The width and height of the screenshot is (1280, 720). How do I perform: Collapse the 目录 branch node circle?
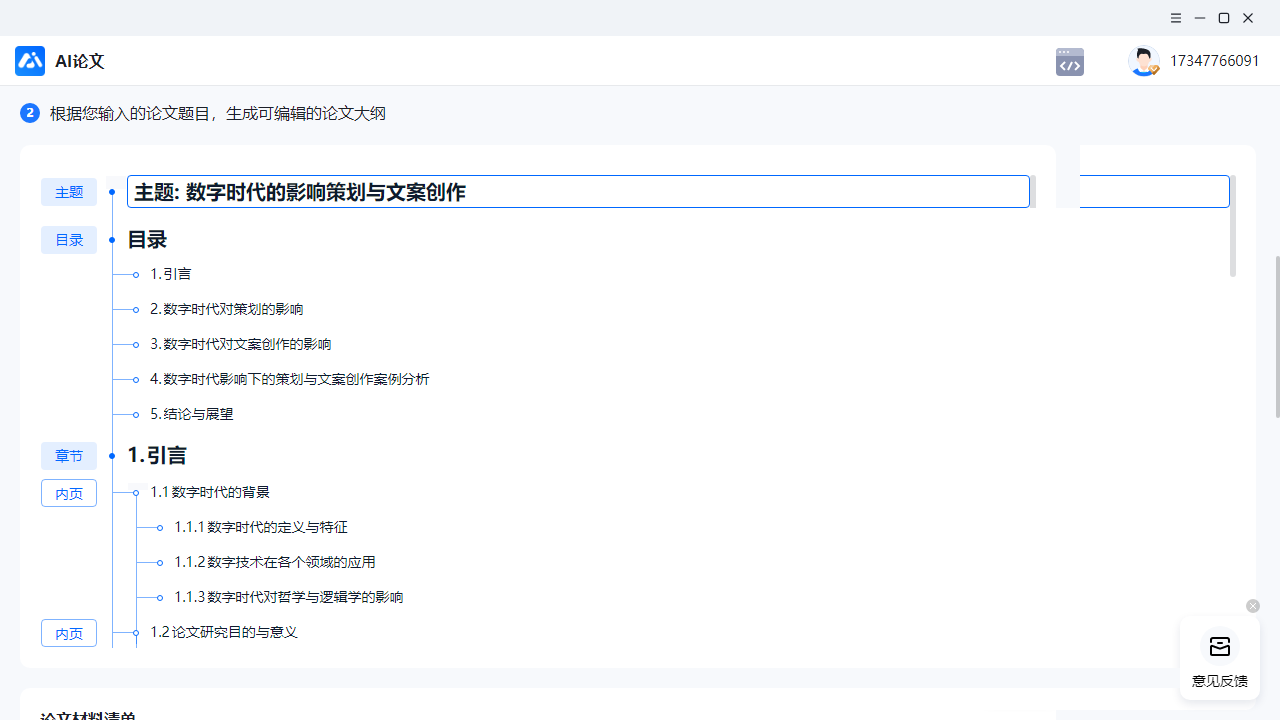pos(111,239)
